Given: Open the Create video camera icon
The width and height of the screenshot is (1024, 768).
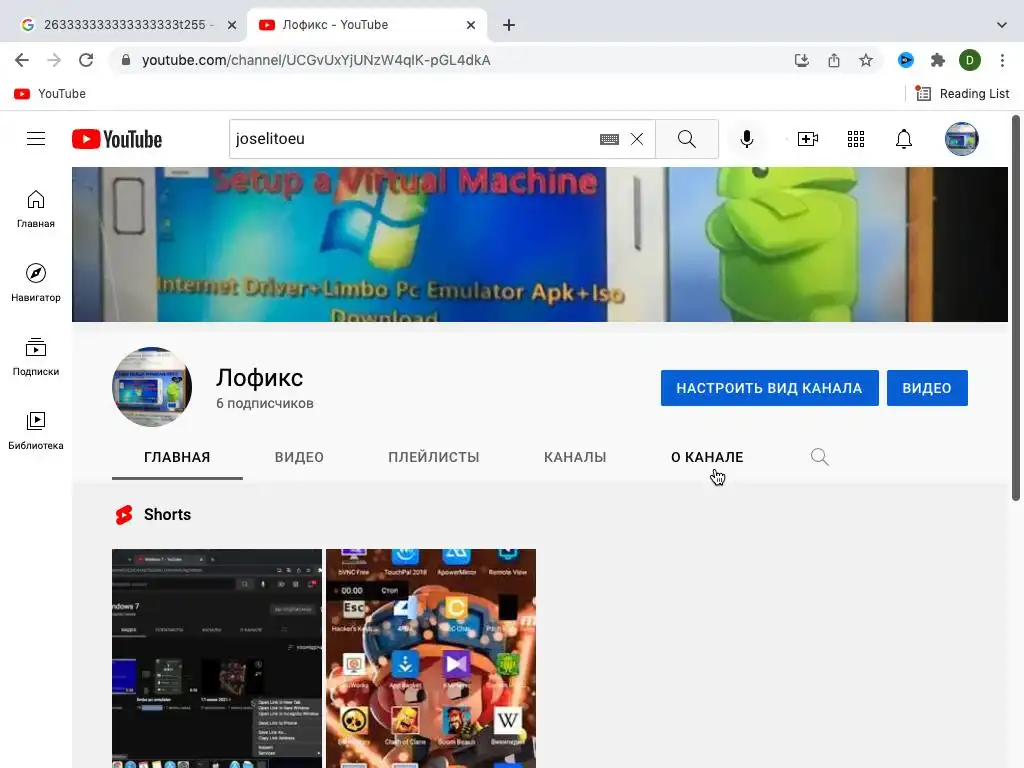Looking at the screenshot, I should click(808, 139).
